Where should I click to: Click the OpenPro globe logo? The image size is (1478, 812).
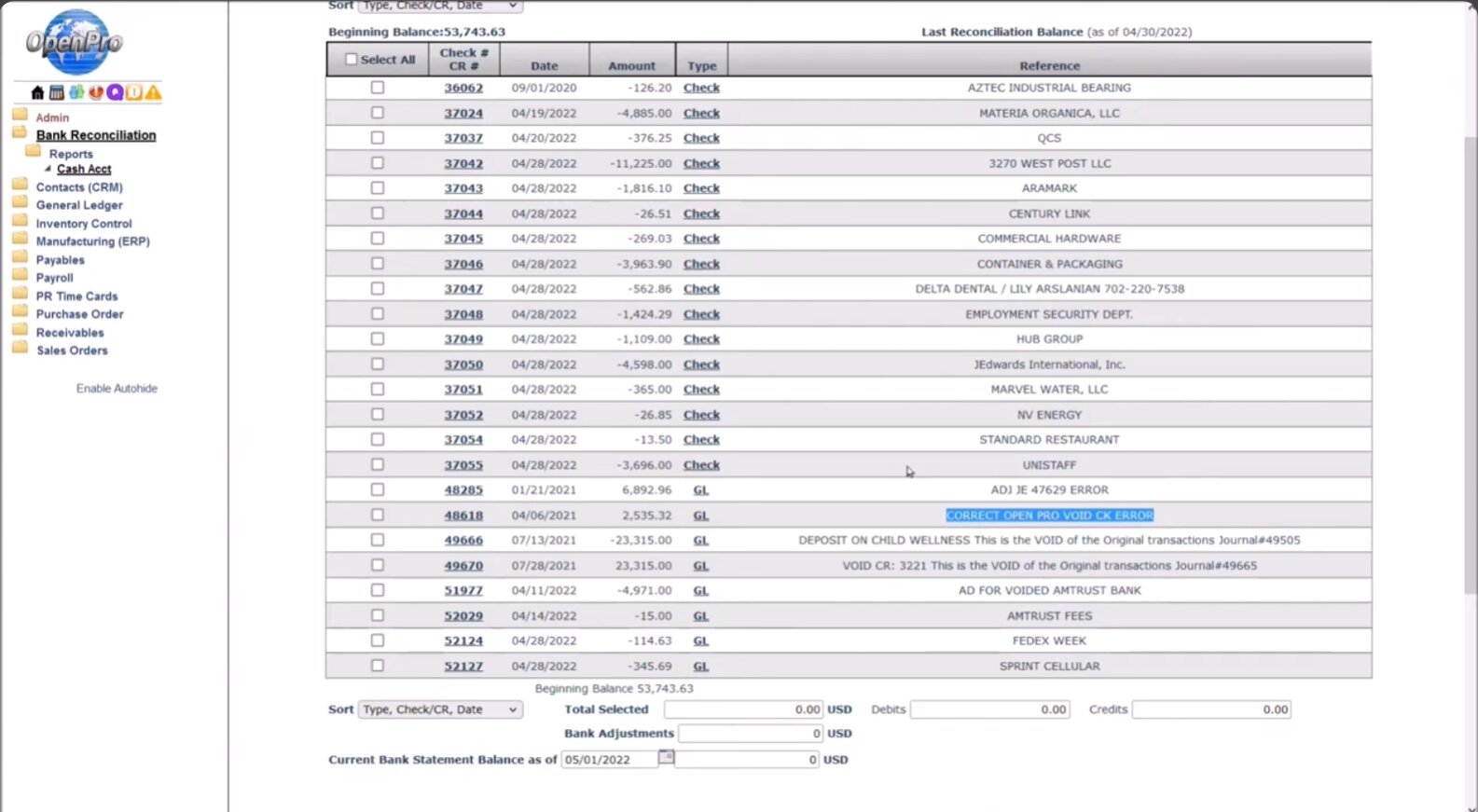75,42
